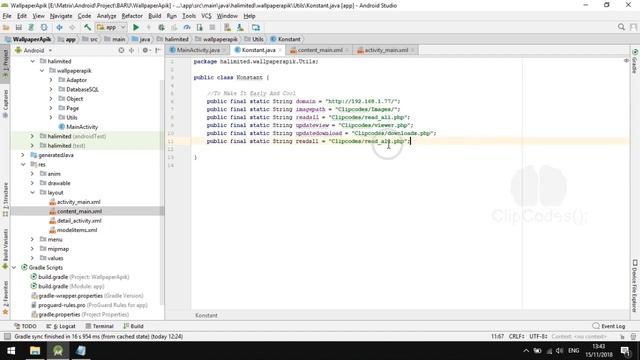640x360 pixels.
Task: Expand the Adaptor package folder
Action: click(51, 80)
